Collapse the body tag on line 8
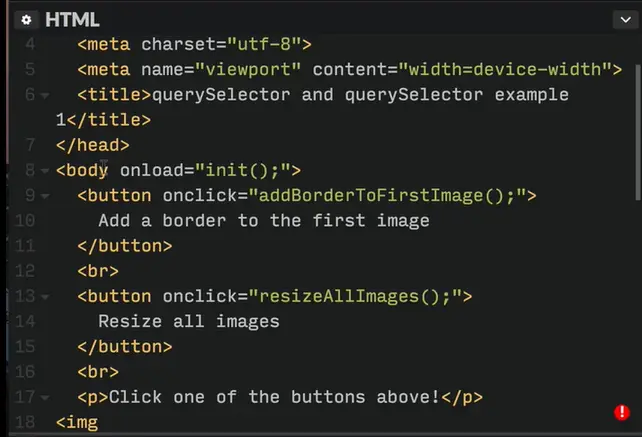This screenshot has width=642, height=437. 45,171
